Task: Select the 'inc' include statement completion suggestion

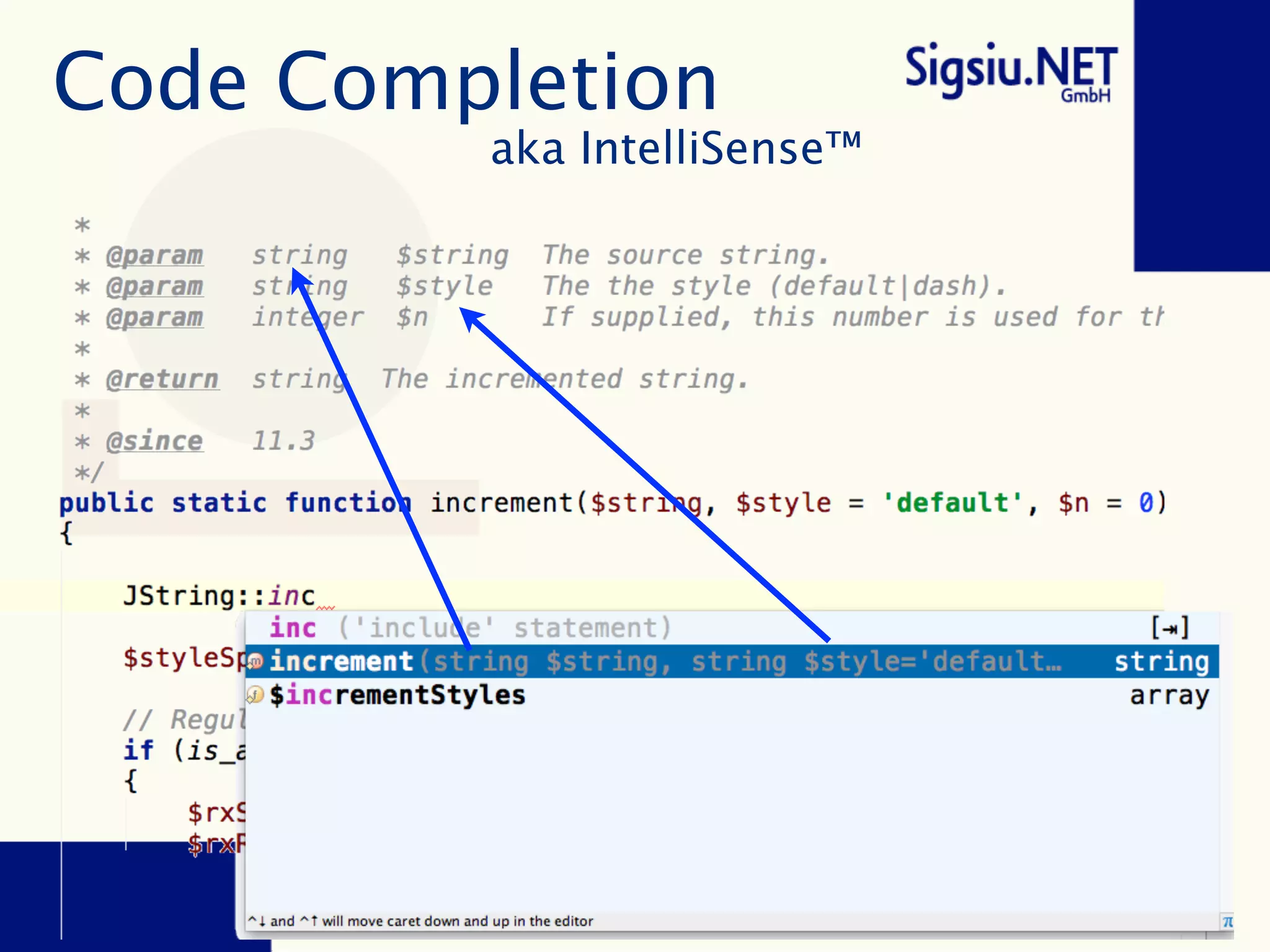Action: [x=732, y=628]
